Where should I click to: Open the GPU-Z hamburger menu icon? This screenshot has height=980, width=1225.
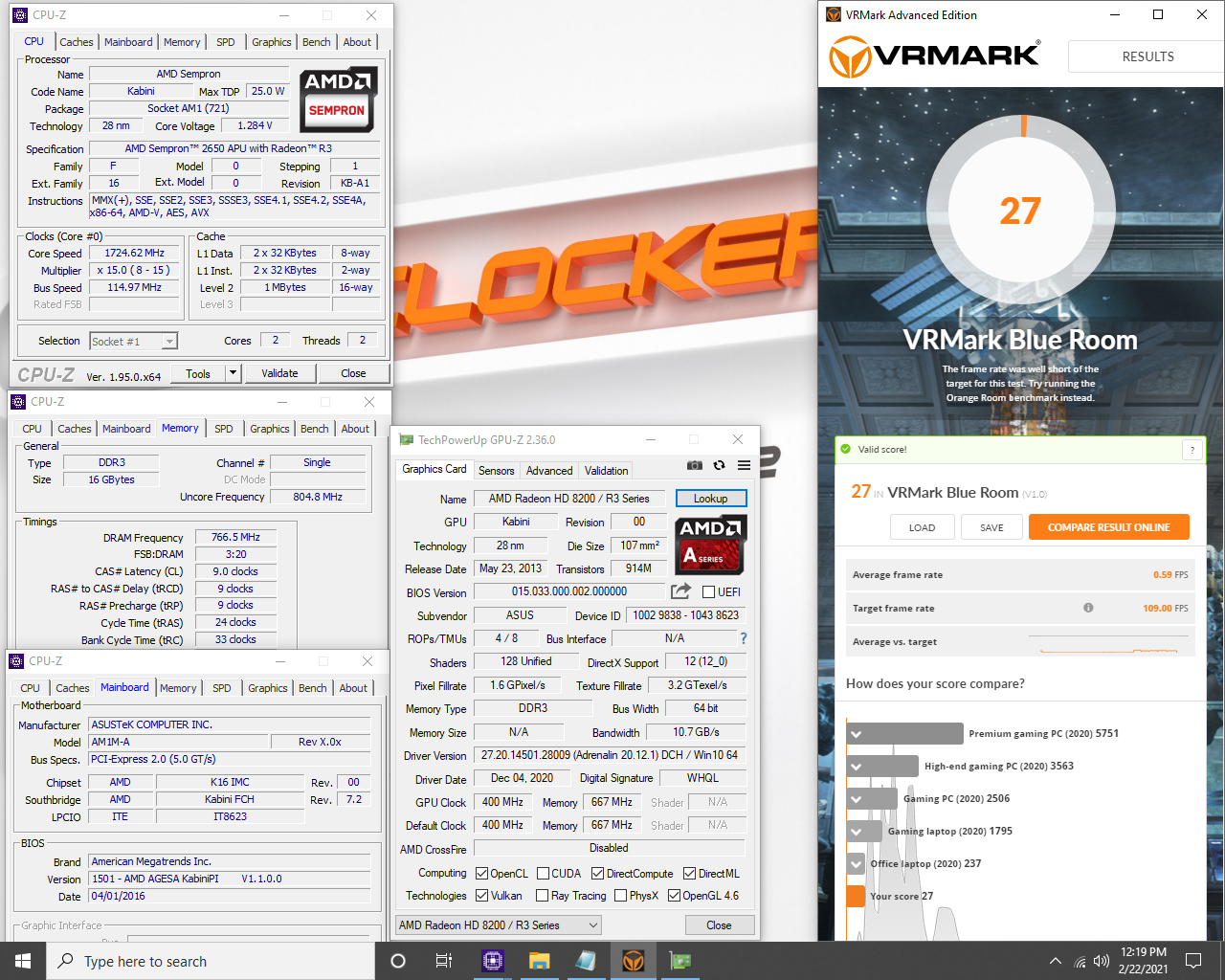(x=744, y=465)
